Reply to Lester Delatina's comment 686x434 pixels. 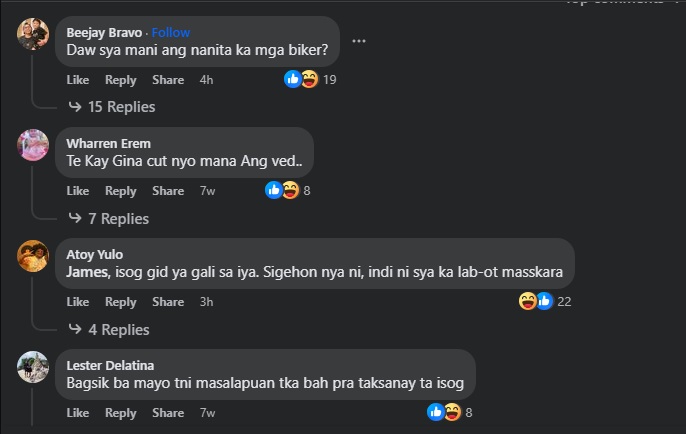121,413
